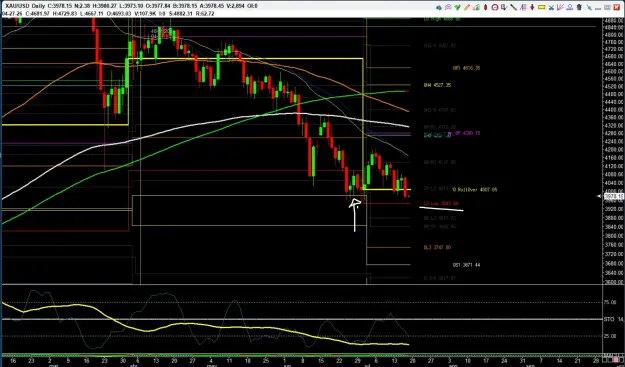
Task: Click the orange pencil drawing tool
Action: (x=467, y=7)
